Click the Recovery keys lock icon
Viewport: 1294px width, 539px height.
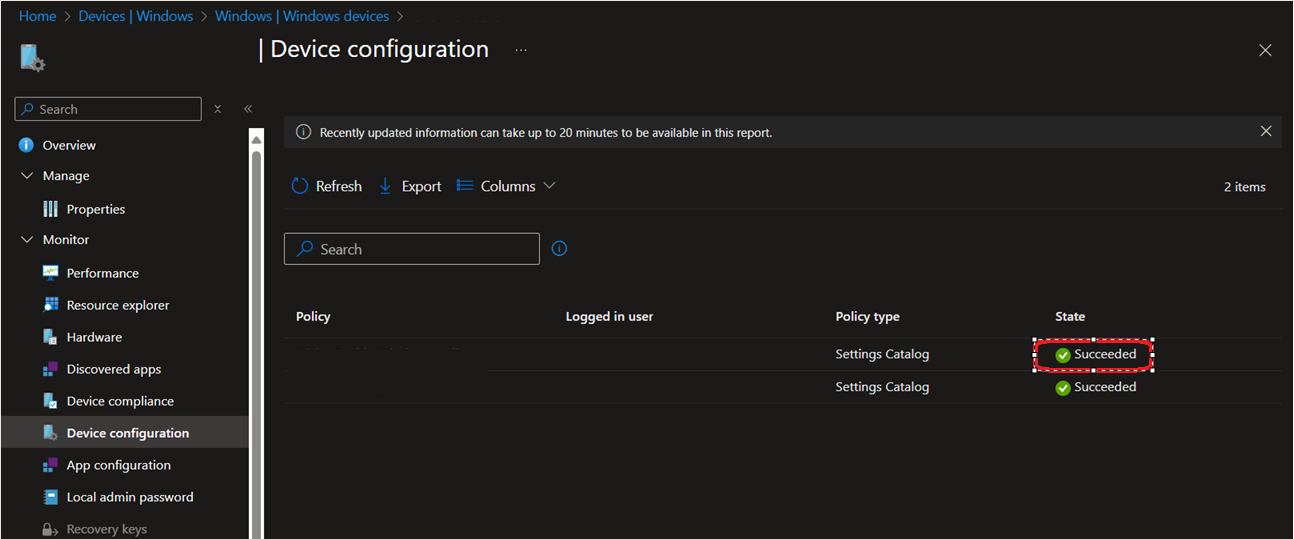coord(51,529)
